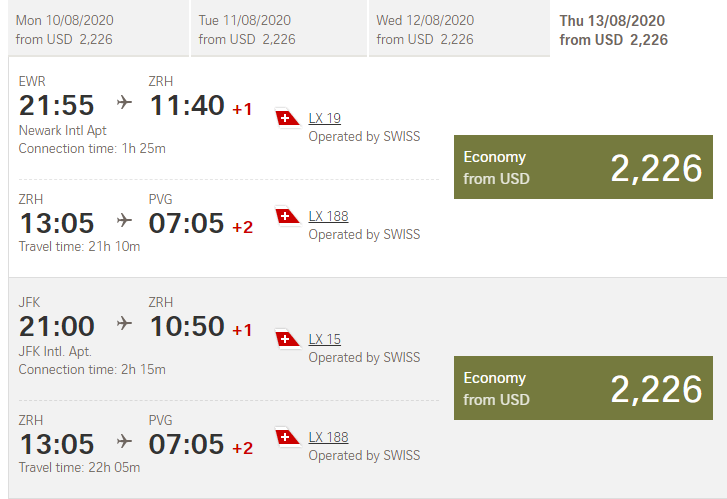The image size is (727, 499).
Task: Click the 21:55 EWR departure time
Action: coord(57,105)
